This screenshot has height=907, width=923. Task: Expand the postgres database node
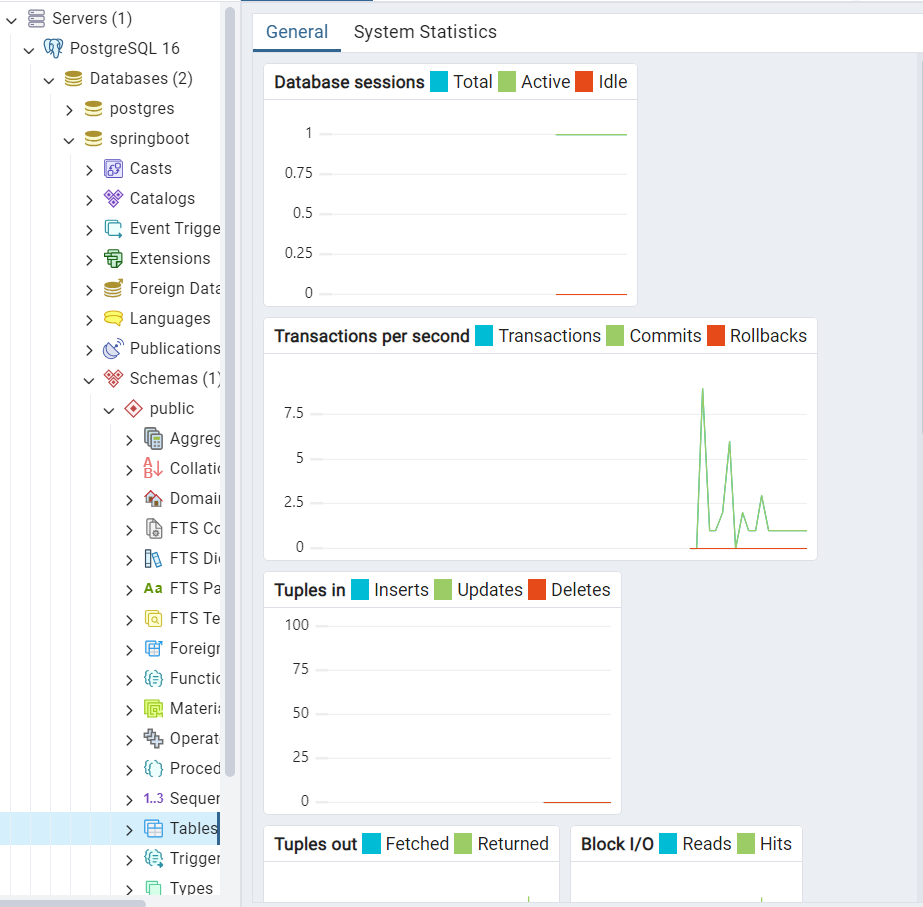69,108
